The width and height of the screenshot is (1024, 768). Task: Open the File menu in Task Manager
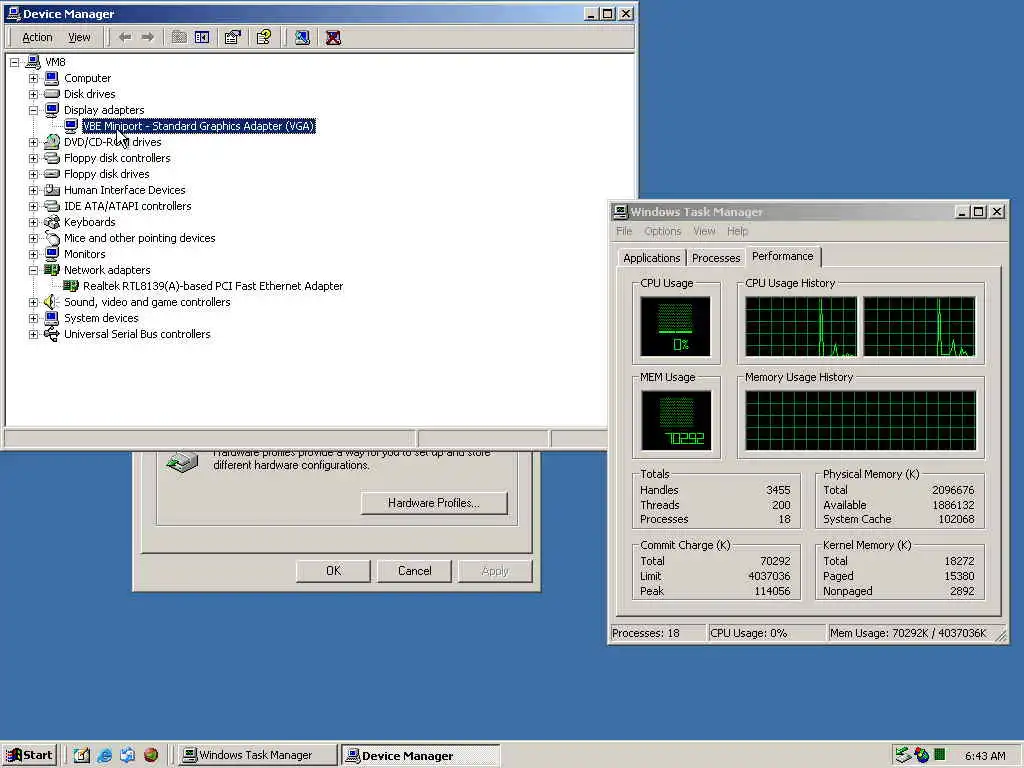coord(624,231)
